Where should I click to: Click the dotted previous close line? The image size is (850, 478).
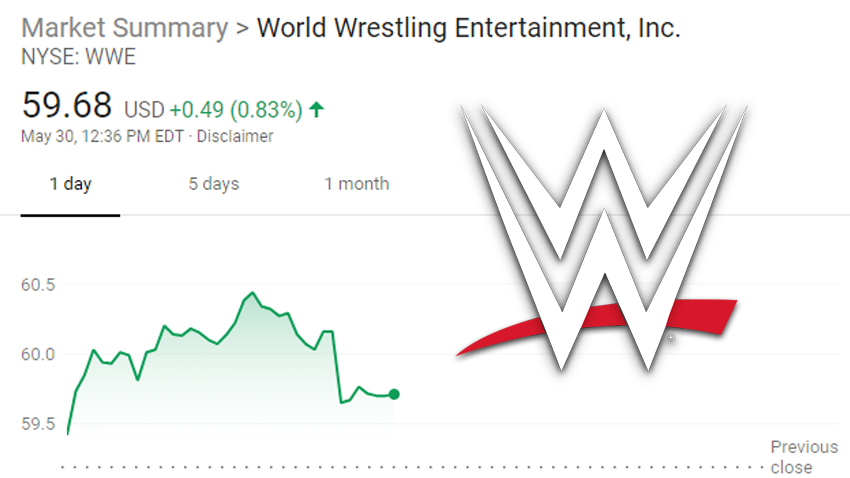coord(400,466)
